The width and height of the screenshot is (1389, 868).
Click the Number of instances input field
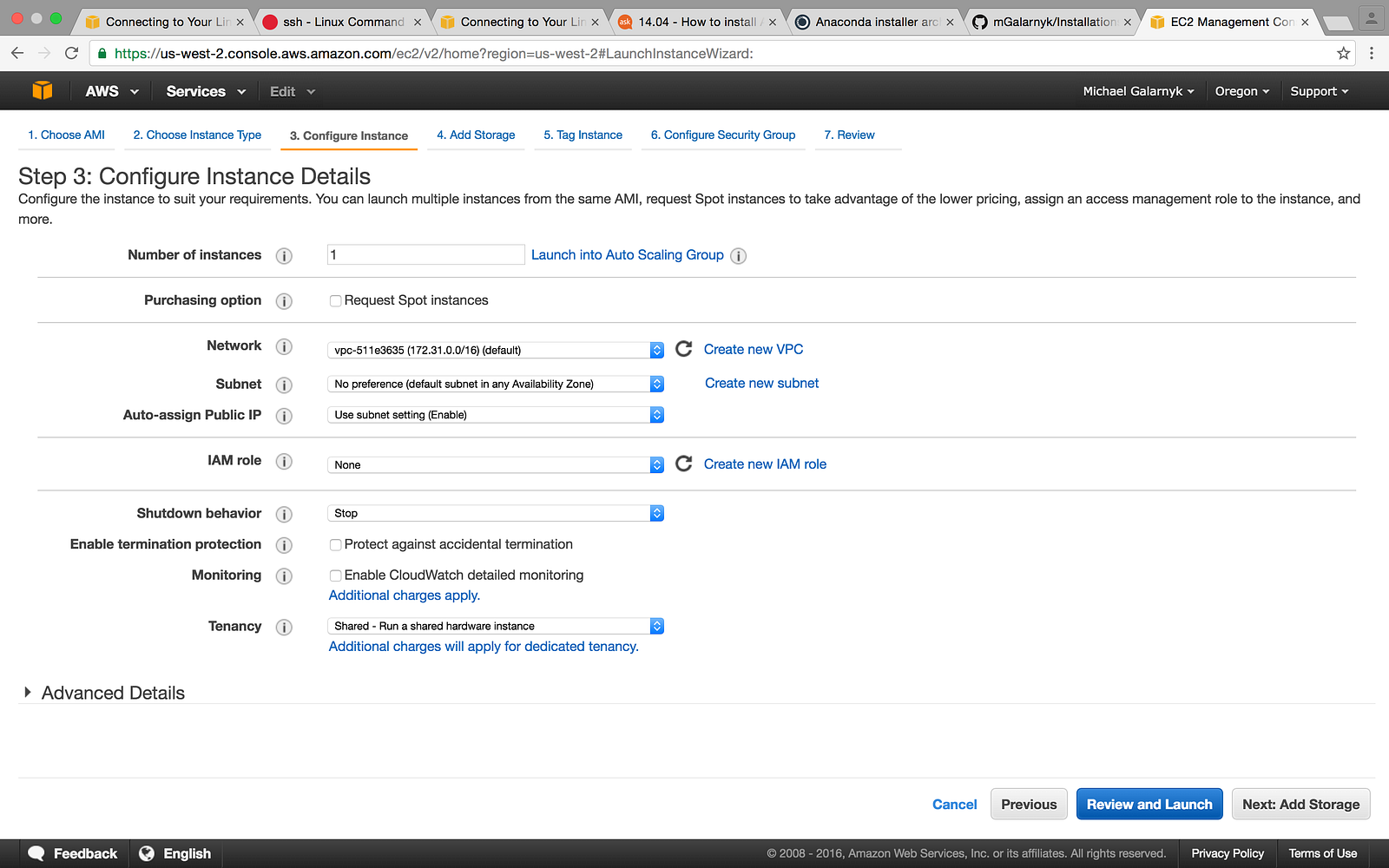[x=426, y=254]
